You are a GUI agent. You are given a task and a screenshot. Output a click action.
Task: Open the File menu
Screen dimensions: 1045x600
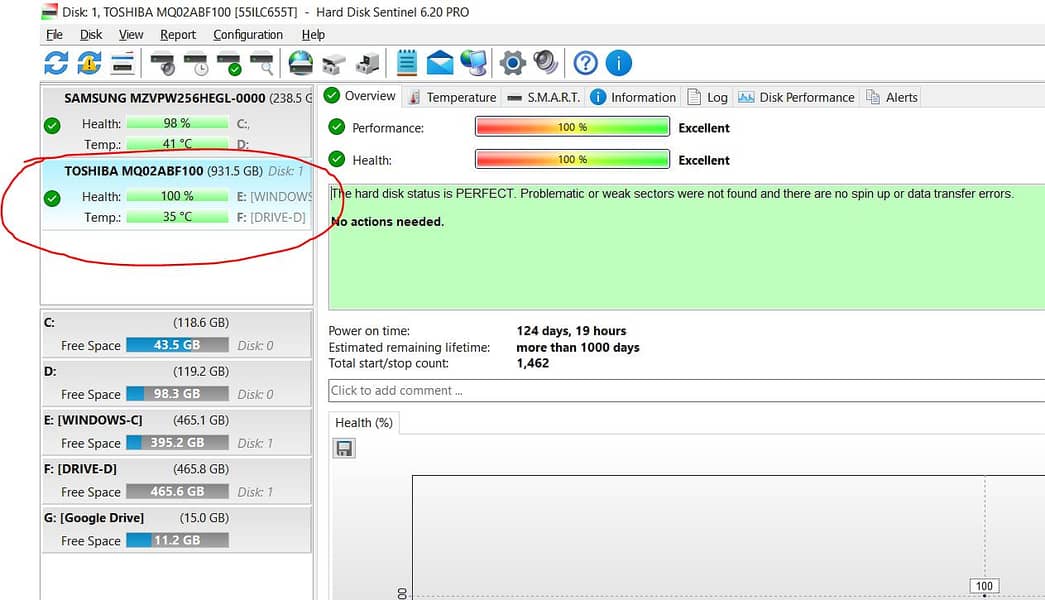(x=55, y=35)
